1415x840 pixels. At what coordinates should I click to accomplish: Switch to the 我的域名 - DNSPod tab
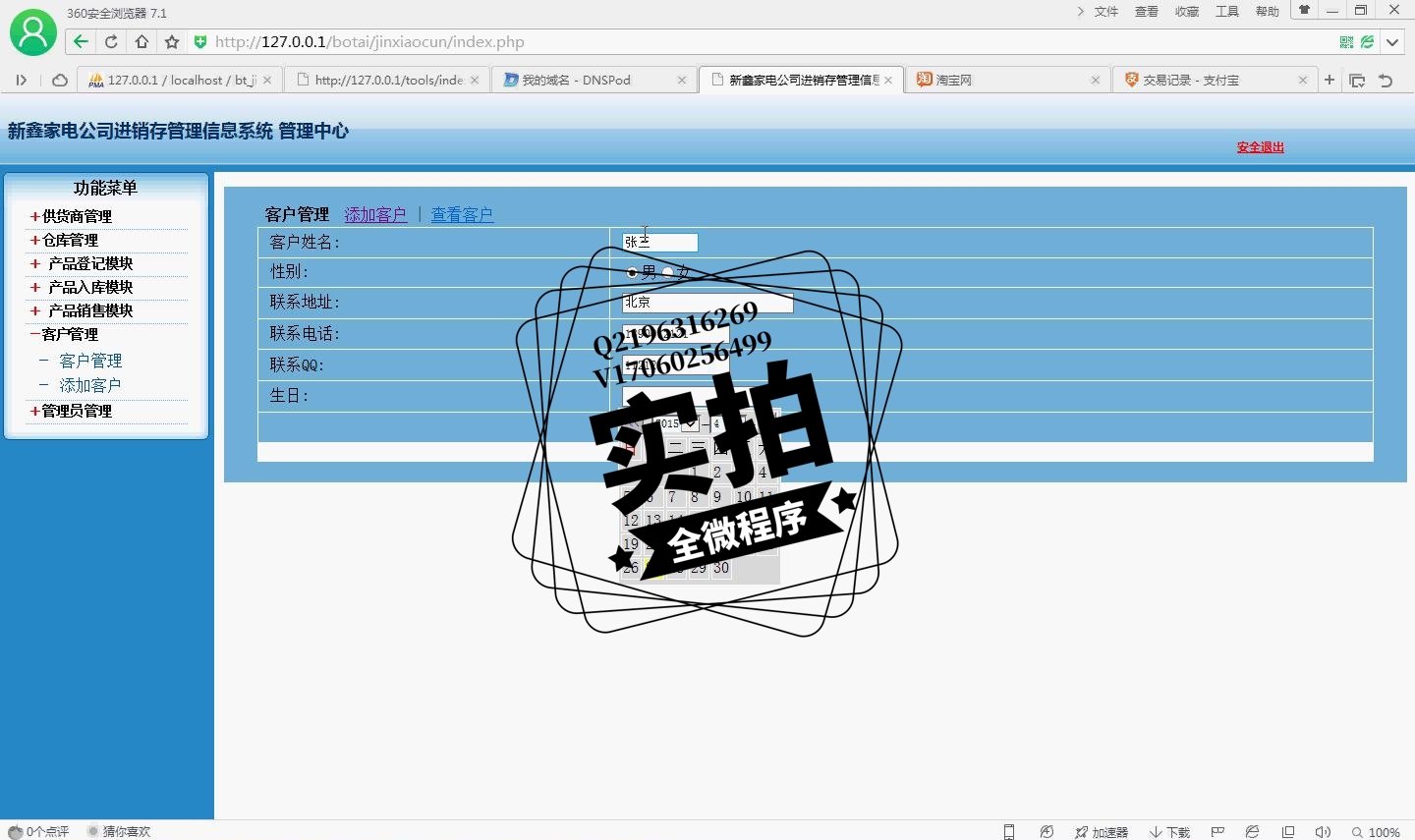[x=594, y=80]
